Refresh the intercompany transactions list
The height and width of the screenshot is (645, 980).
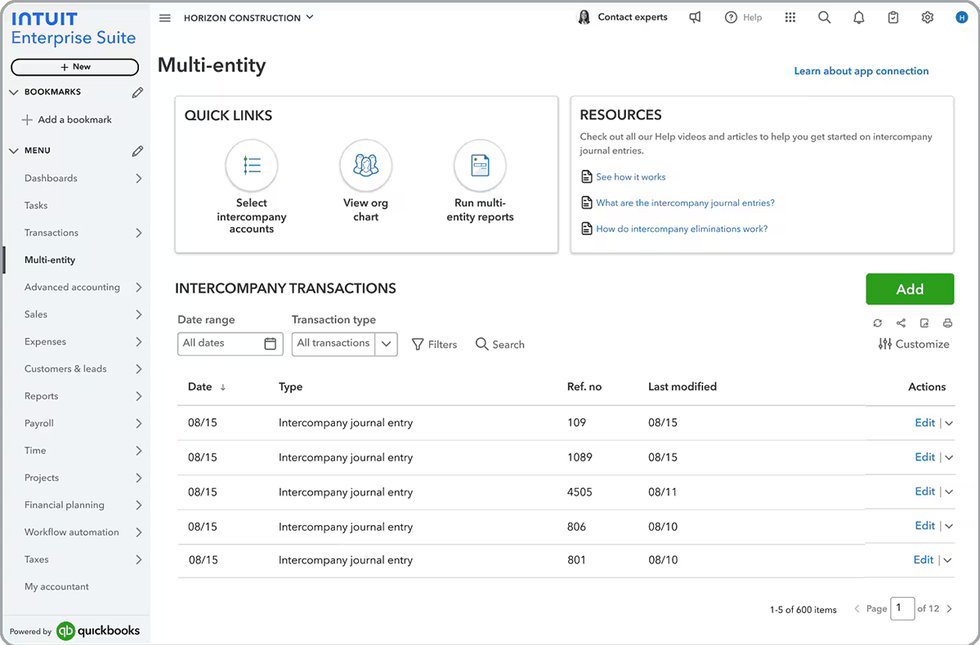click(x=877, y=323)
